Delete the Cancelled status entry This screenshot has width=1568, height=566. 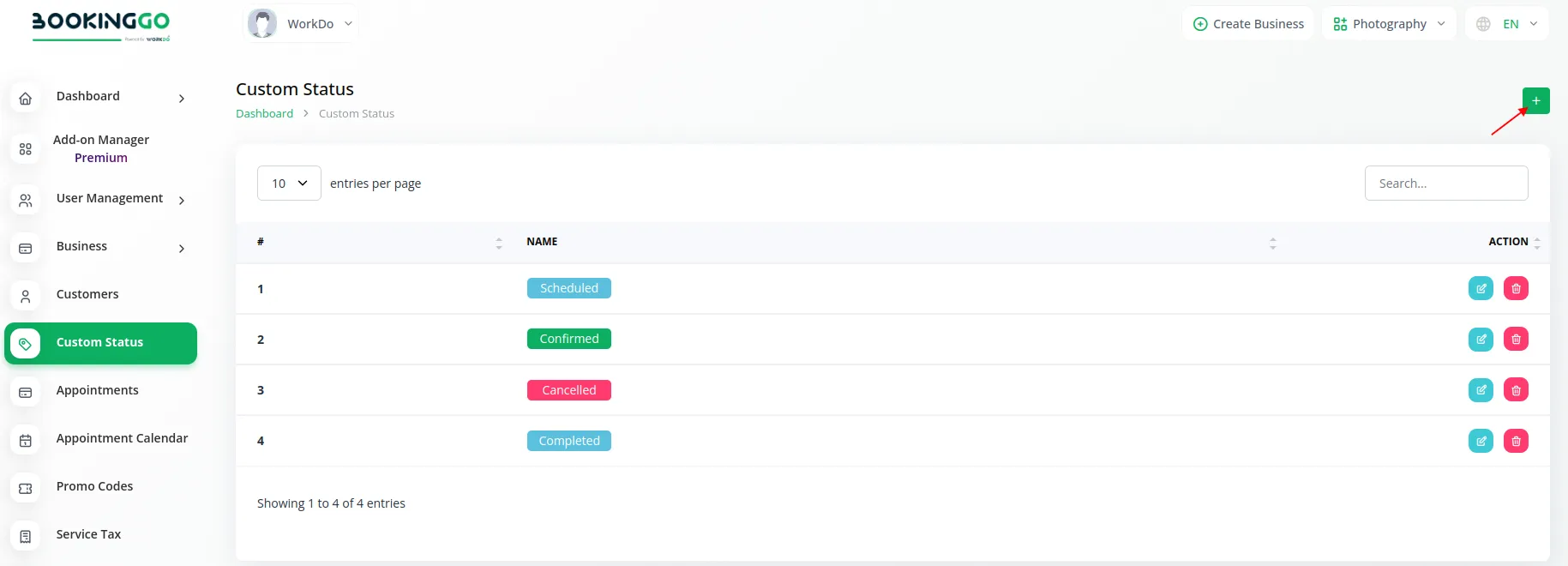(1516, 390)
